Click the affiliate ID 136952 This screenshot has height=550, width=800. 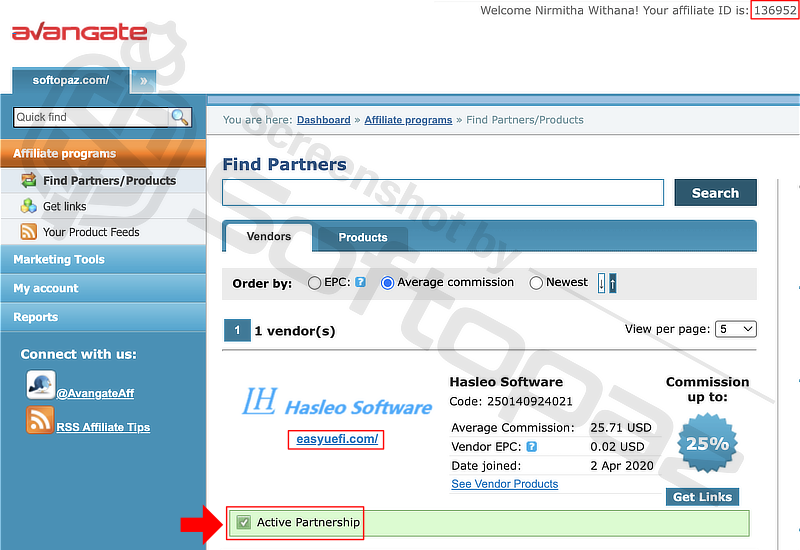pyautogui.click(x=775, y=10)
